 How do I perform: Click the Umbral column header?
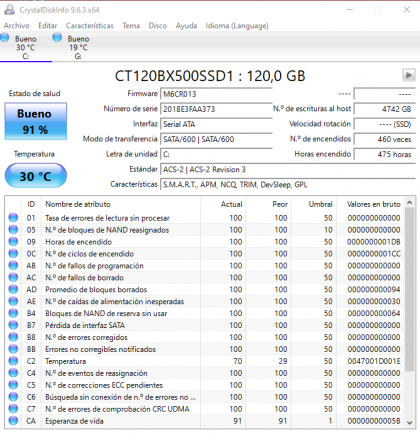(314, 204)
